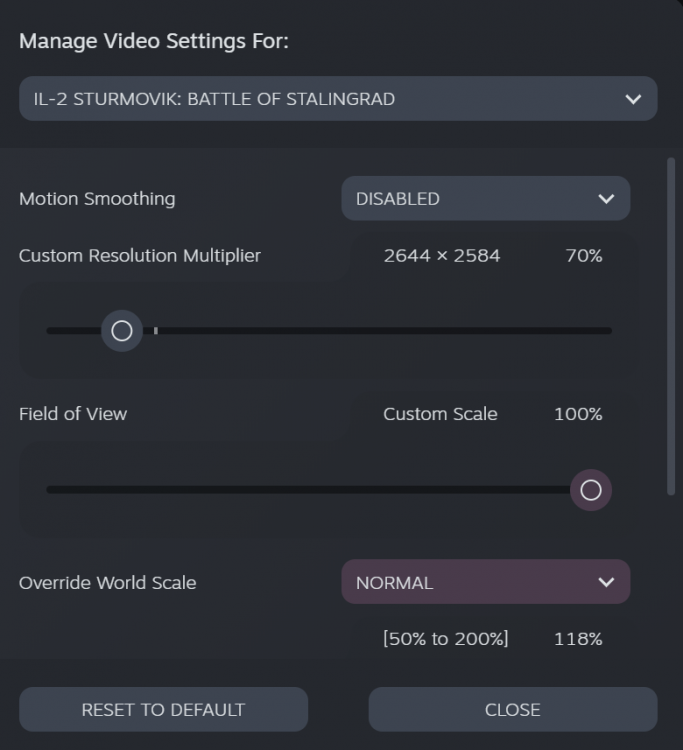The image size is (683, 750).
Task: Click the Motion Smoothing label
Action: pyautogui.click(x=97, y=199)
